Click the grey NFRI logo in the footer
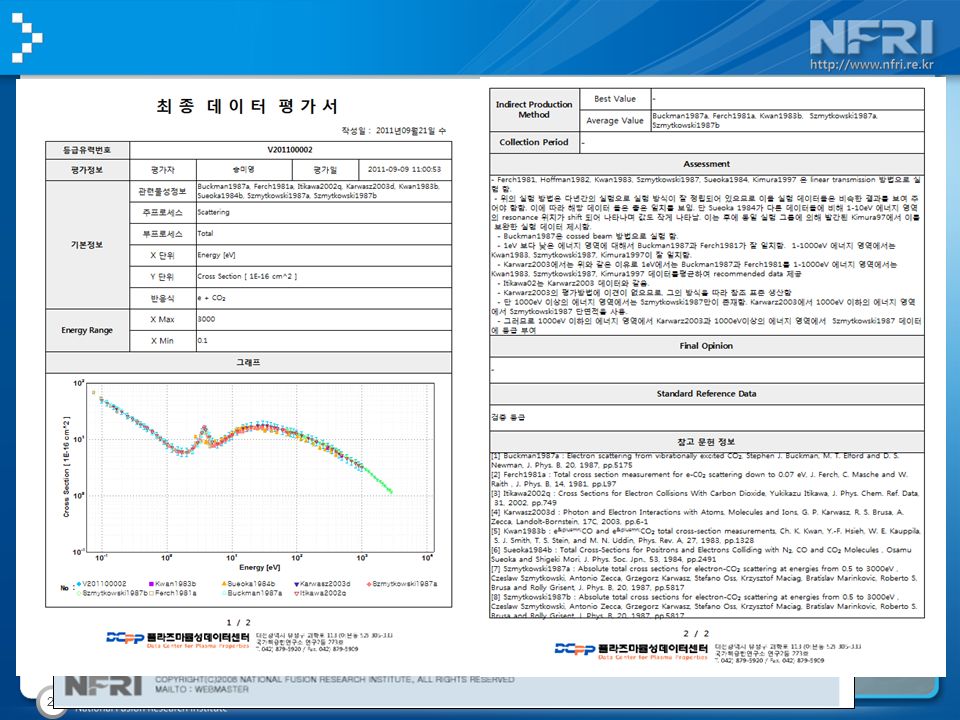Viewport: 960px width, 720px height. tap(103, 686)
